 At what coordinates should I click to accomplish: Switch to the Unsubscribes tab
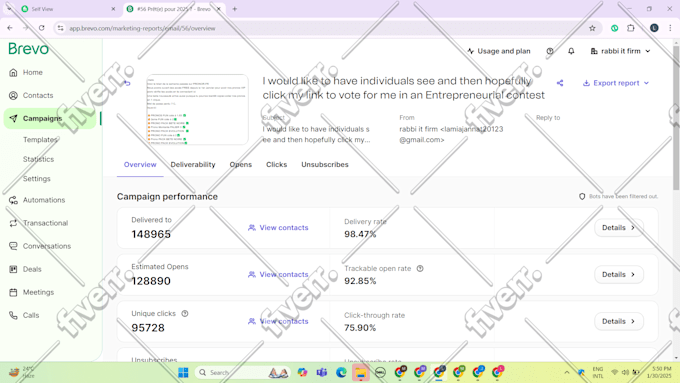(325, 165)
